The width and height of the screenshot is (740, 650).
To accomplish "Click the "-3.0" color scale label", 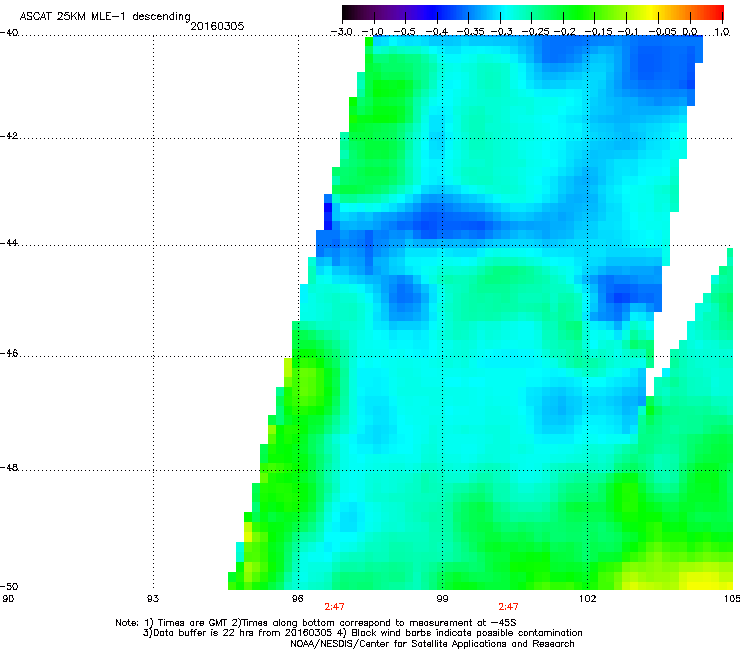I will pos(342,32).
